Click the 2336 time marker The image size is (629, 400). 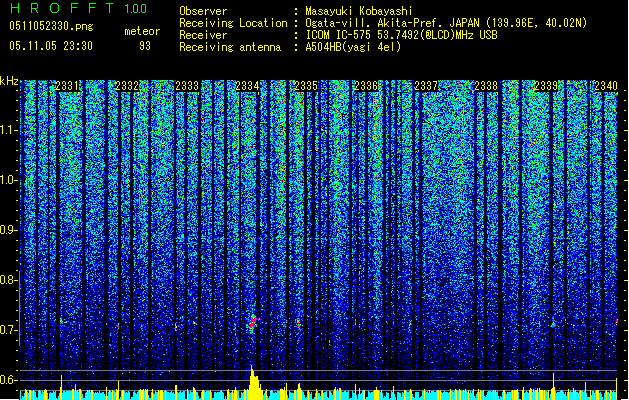tap(366, 86)
